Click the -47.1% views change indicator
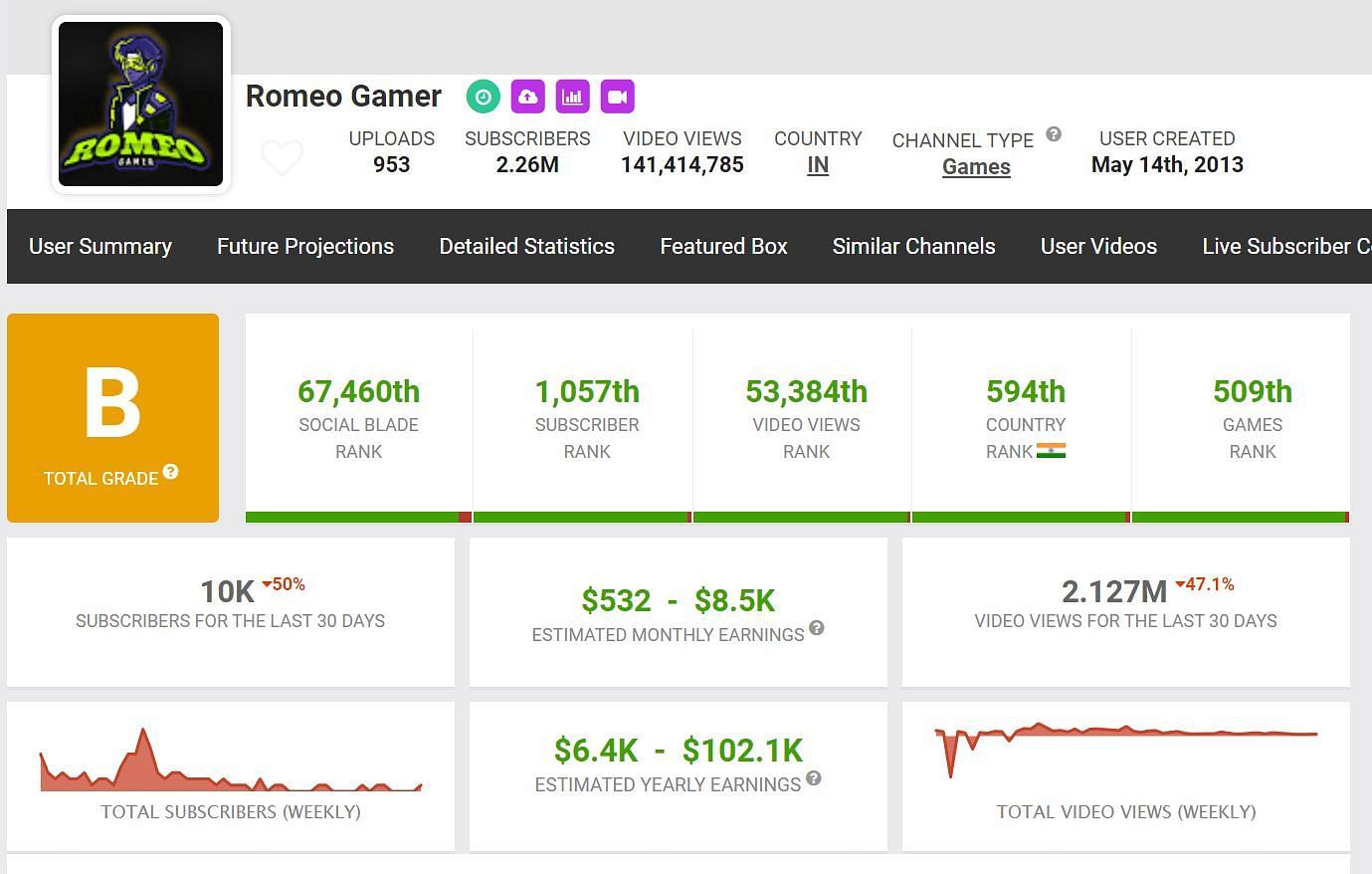The width and height of the screenshot is (1372, 874). pos(1205,584)
